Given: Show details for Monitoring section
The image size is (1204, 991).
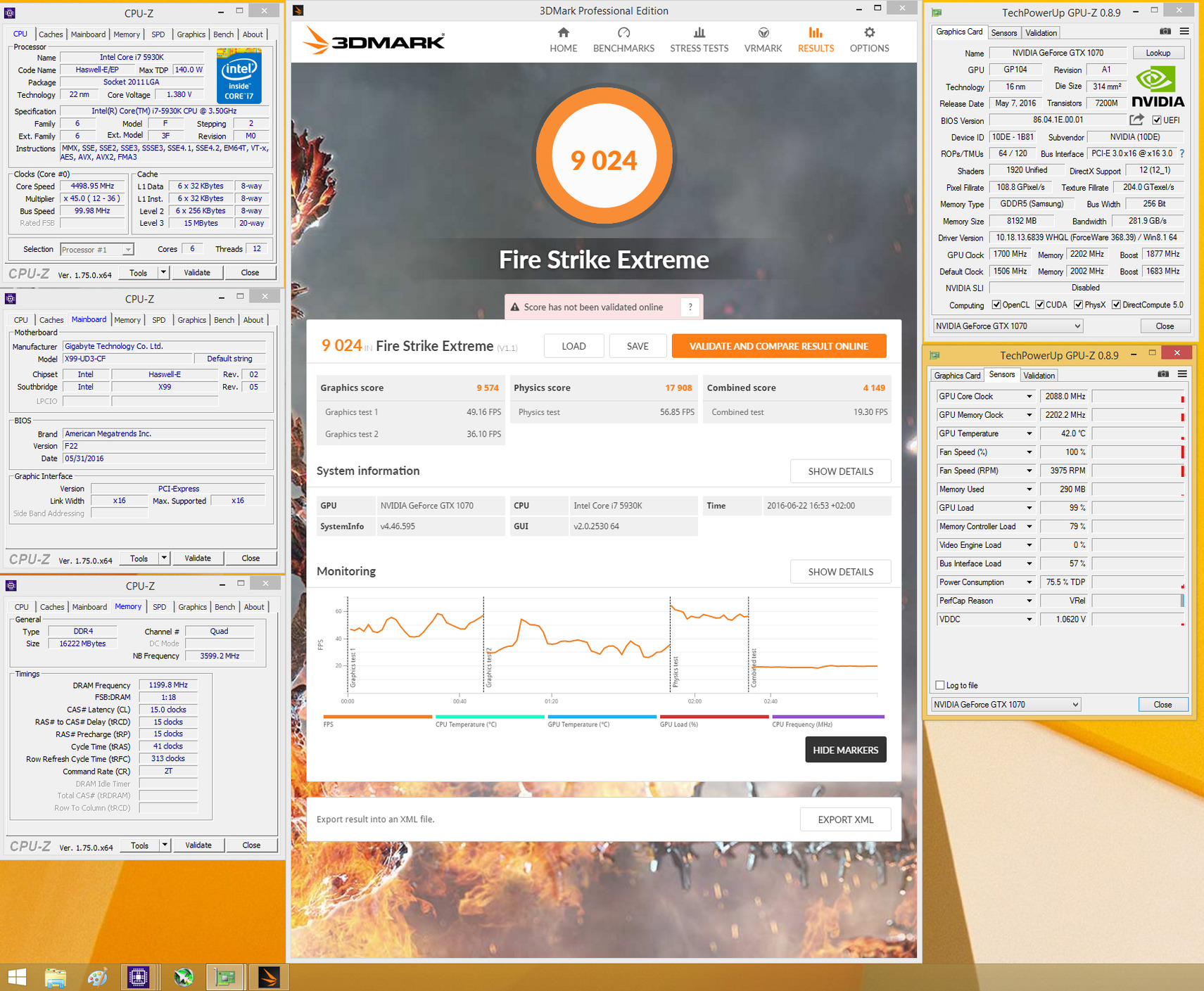Looking at the screenshot, I should click(x=841, y=572).
